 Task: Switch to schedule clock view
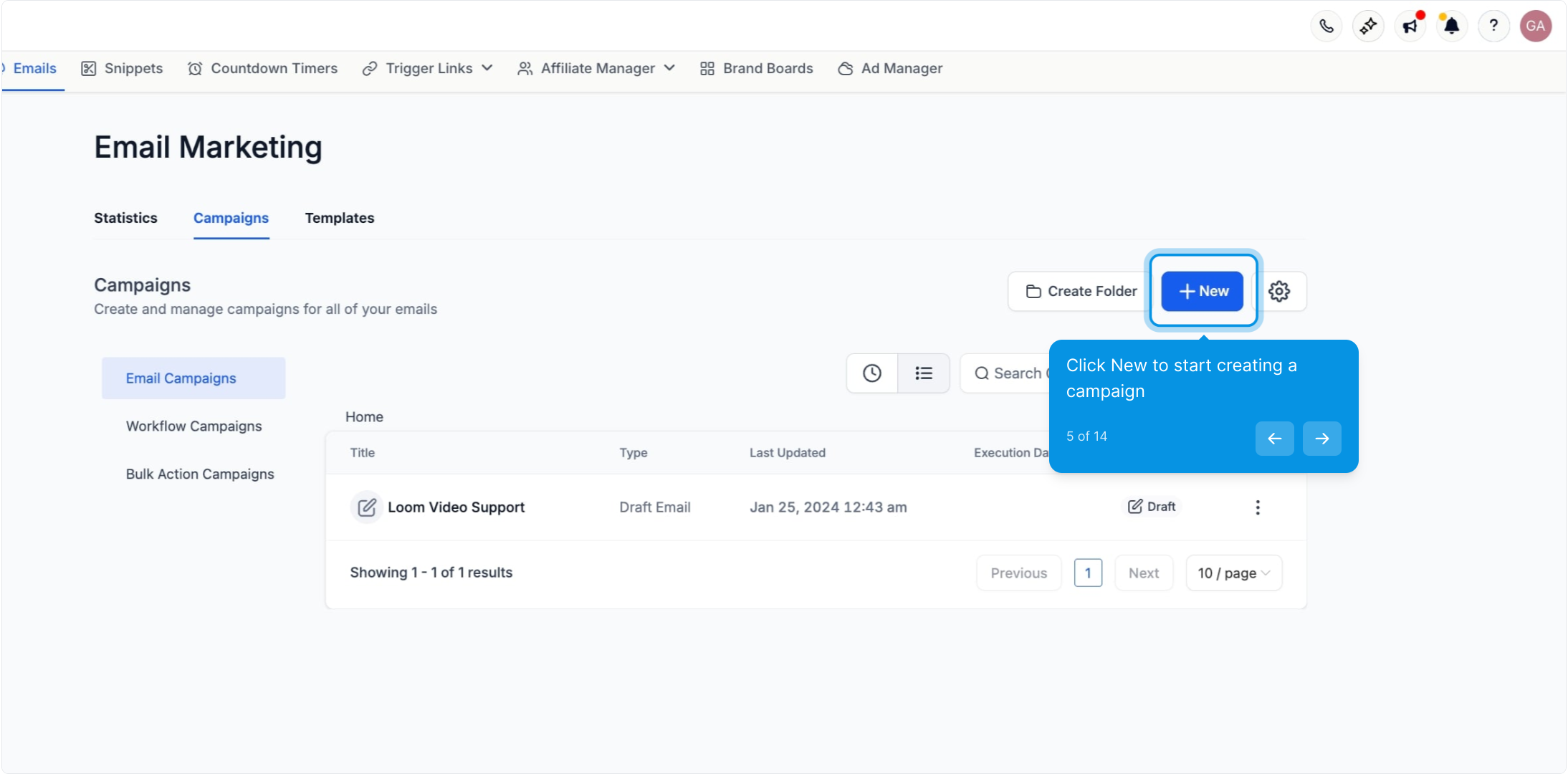(x=871, y=373)
